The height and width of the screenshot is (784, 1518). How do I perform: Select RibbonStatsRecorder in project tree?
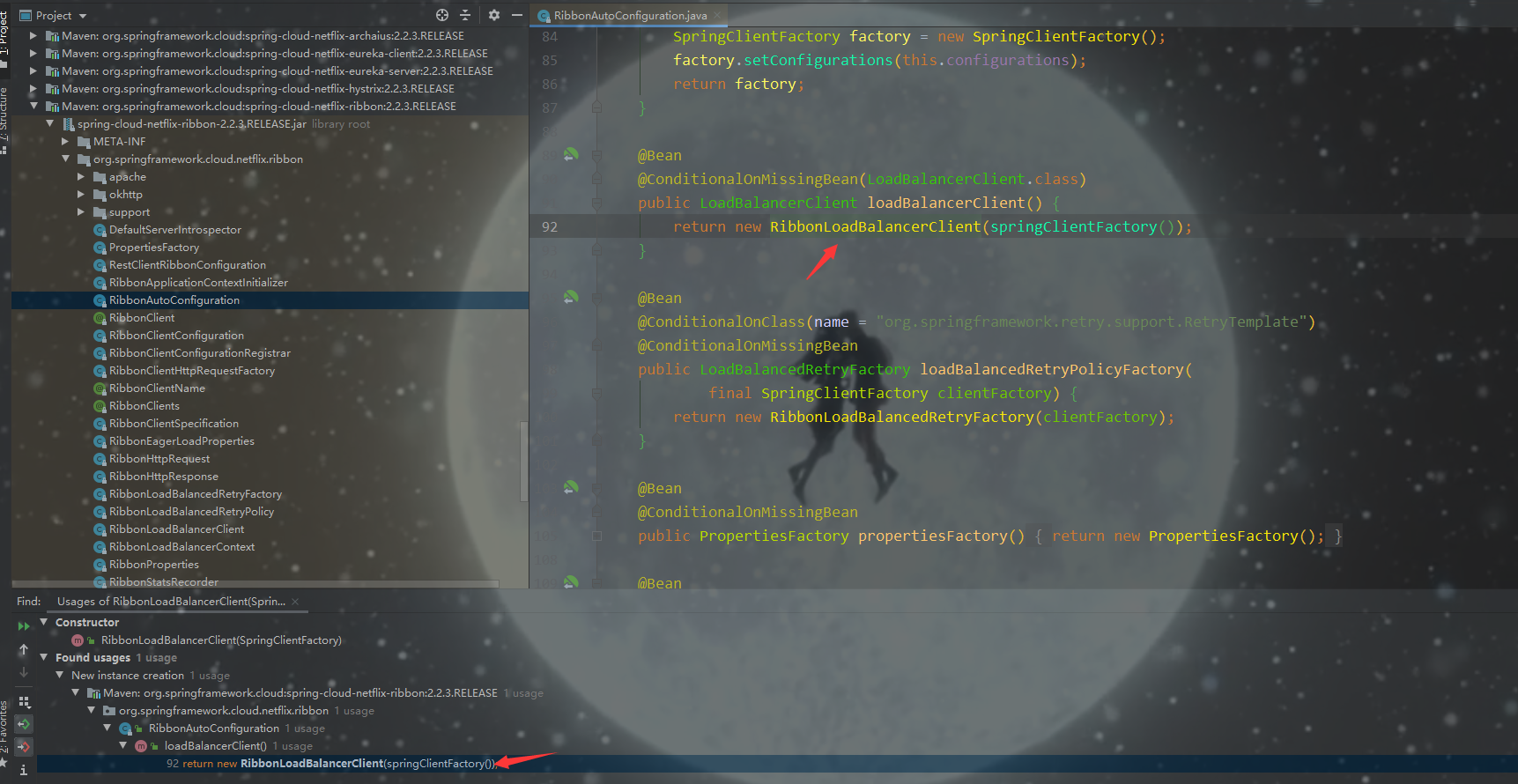coord(164,582)
